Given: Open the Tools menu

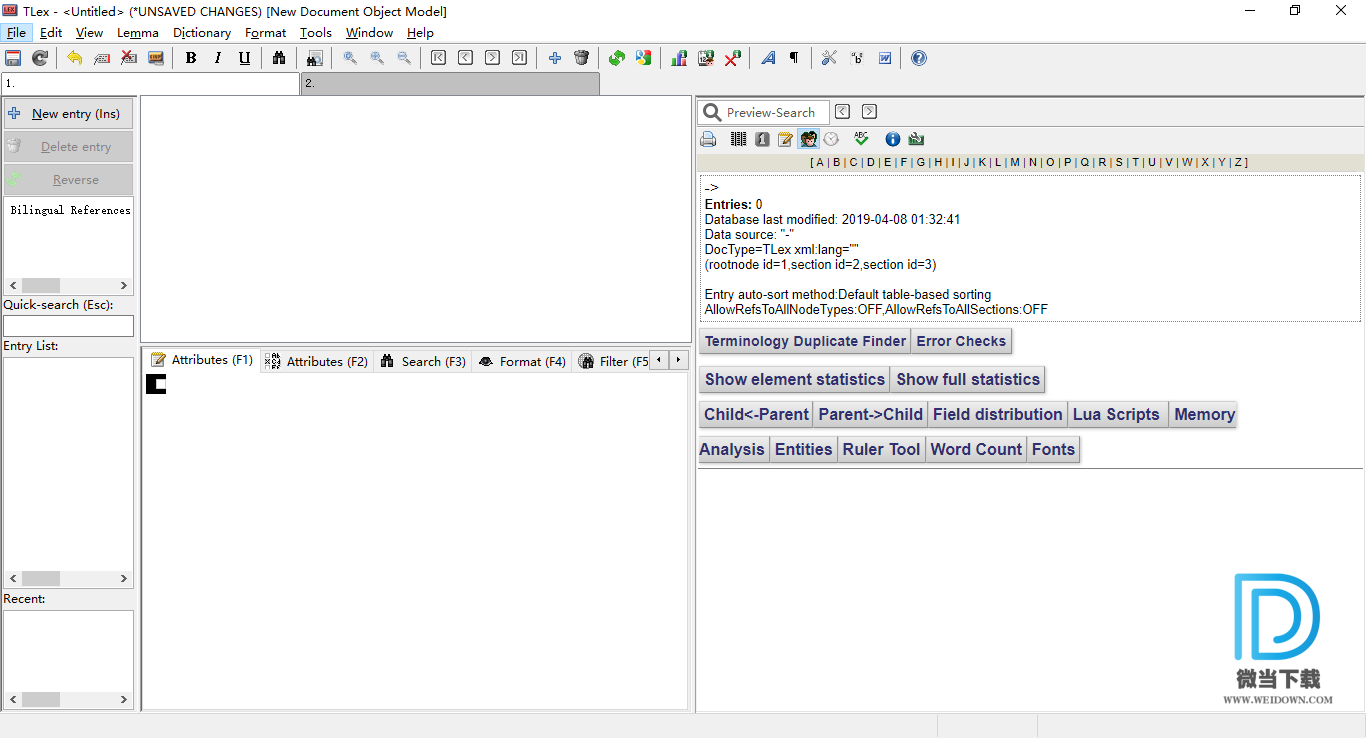Looking at the screenshot, I should click(x=315, y=32).
